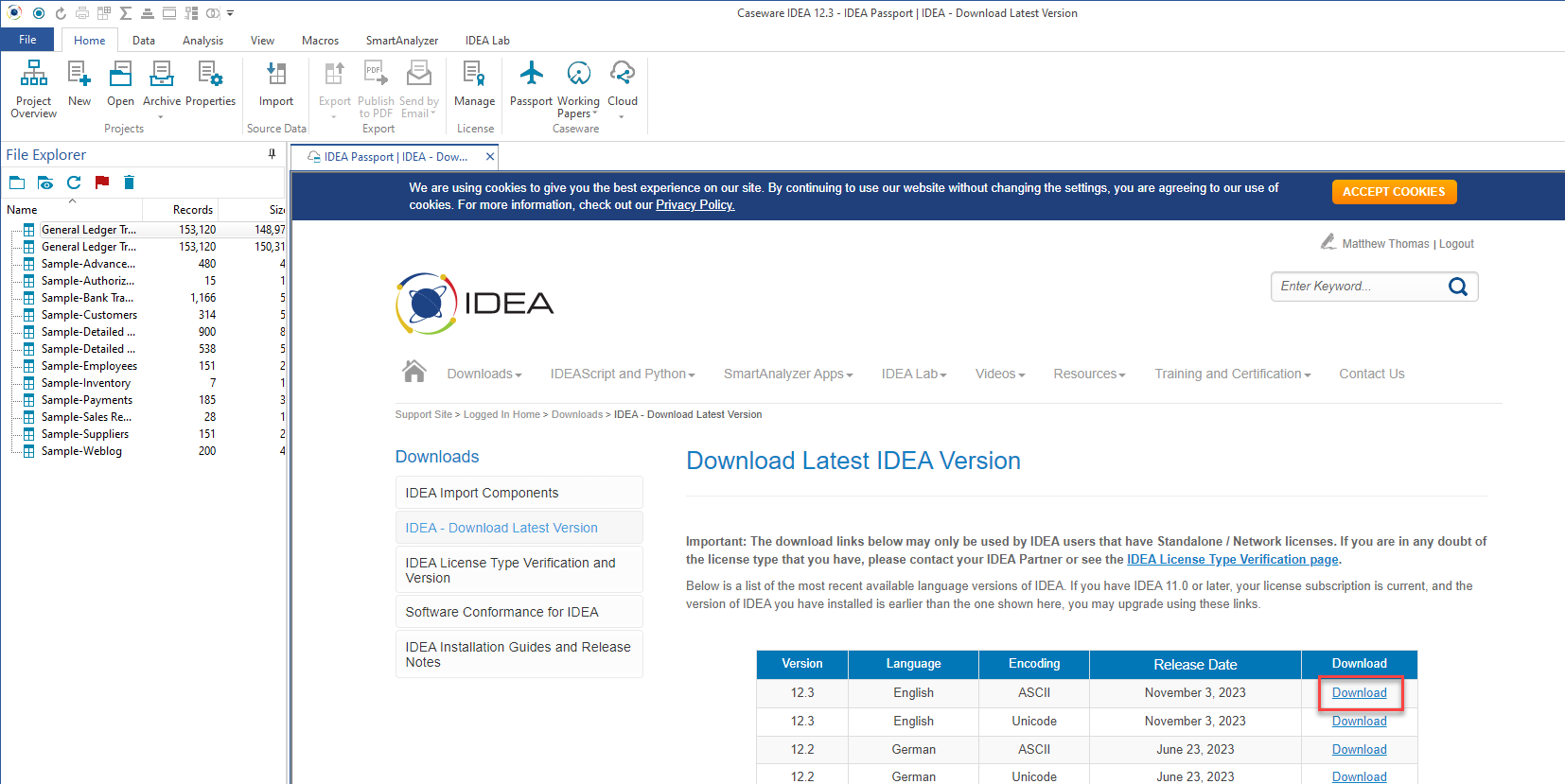Switch to the IDEA Lab ribbon tab
Screen dimensions: 1565x784
click(487, 41)
